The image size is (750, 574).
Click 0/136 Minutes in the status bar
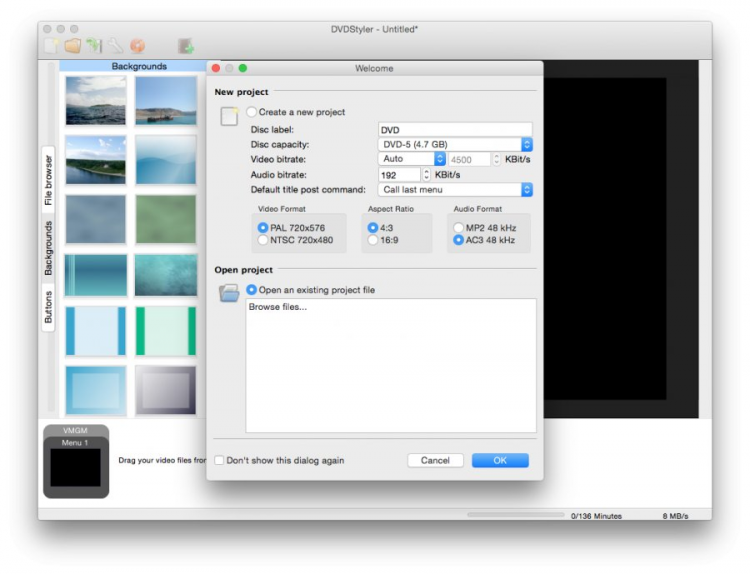(x=596, y=516)
